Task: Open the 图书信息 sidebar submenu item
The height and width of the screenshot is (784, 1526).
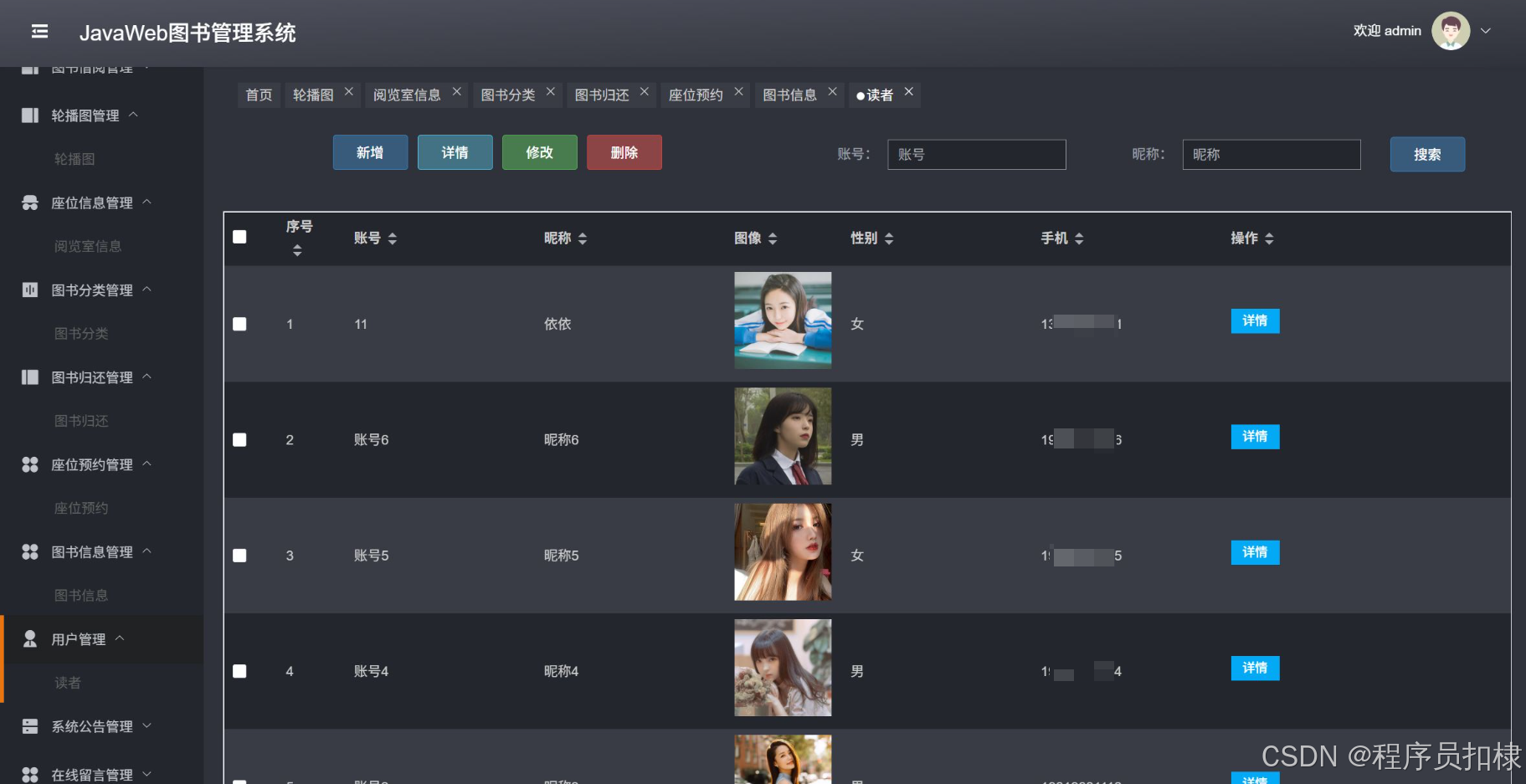Action: [x=81, y=596]
